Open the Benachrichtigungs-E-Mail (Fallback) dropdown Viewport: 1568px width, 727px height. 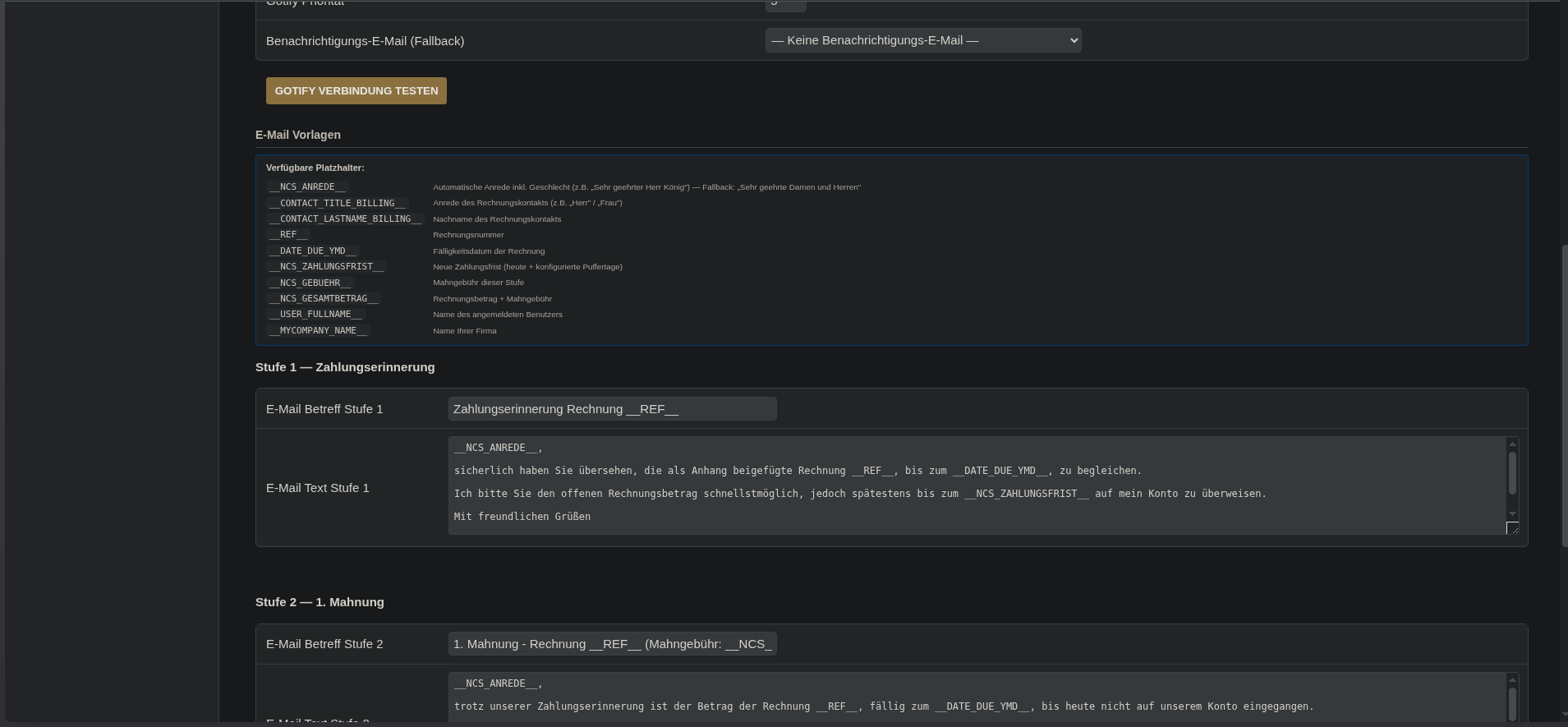coord(923,40)
